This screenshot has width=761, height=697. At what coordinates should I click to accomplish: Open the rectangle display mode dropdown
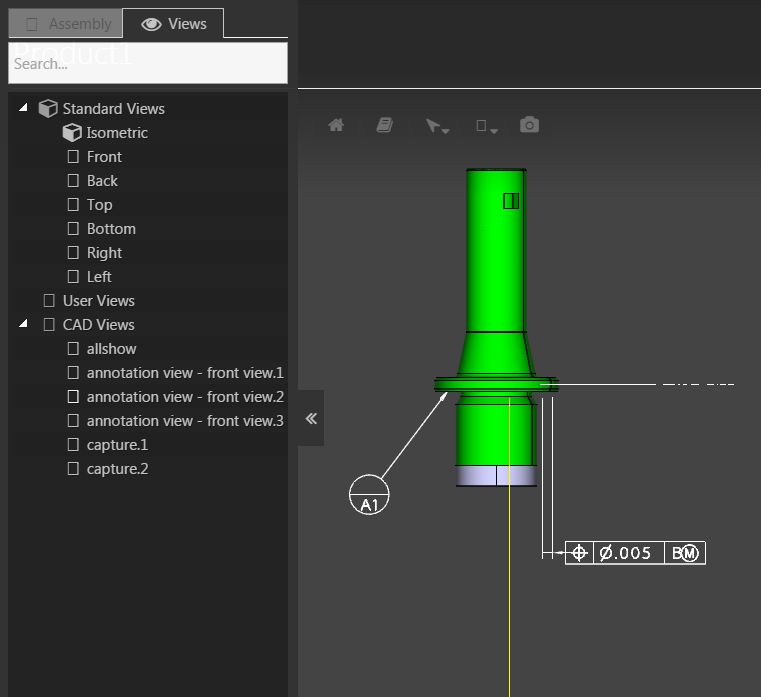486,126
